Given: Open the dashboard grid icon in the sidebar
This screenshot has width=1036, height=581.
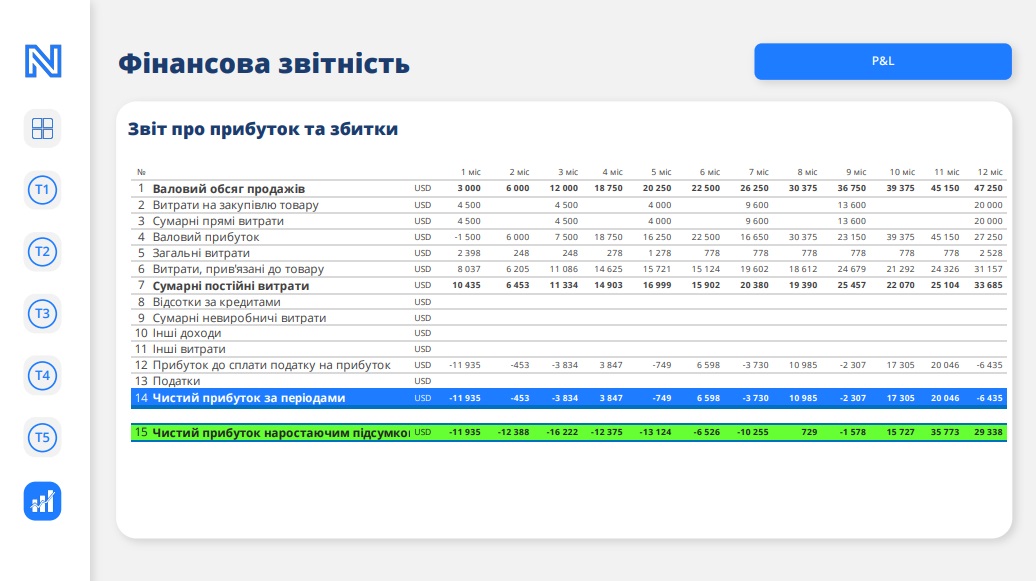Looking at the screenshot, I should (x=42, y=128).
